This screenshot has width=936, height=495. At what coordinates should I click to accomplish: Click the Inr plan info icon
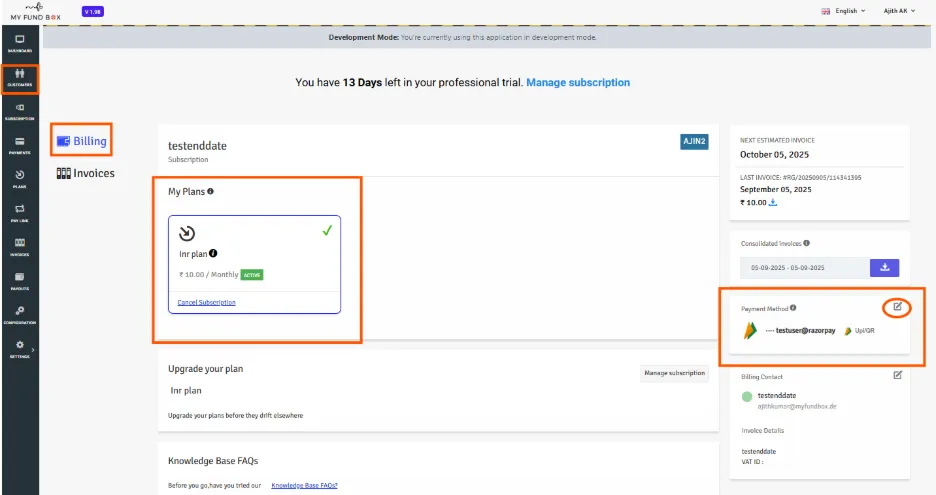[x=213, y=253]
